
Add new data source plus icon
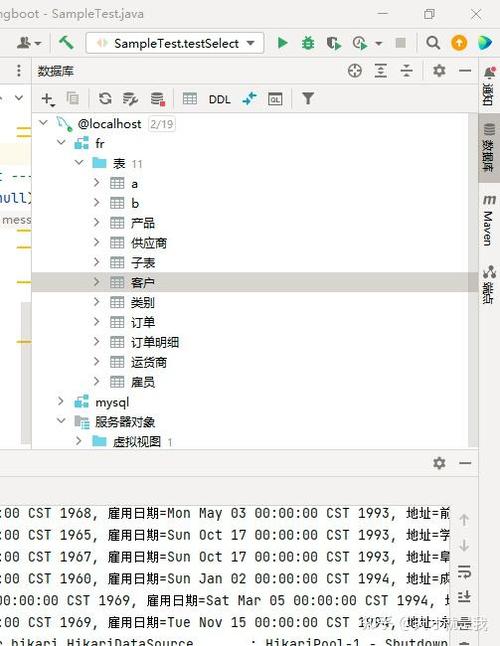[x=47, y=99]
